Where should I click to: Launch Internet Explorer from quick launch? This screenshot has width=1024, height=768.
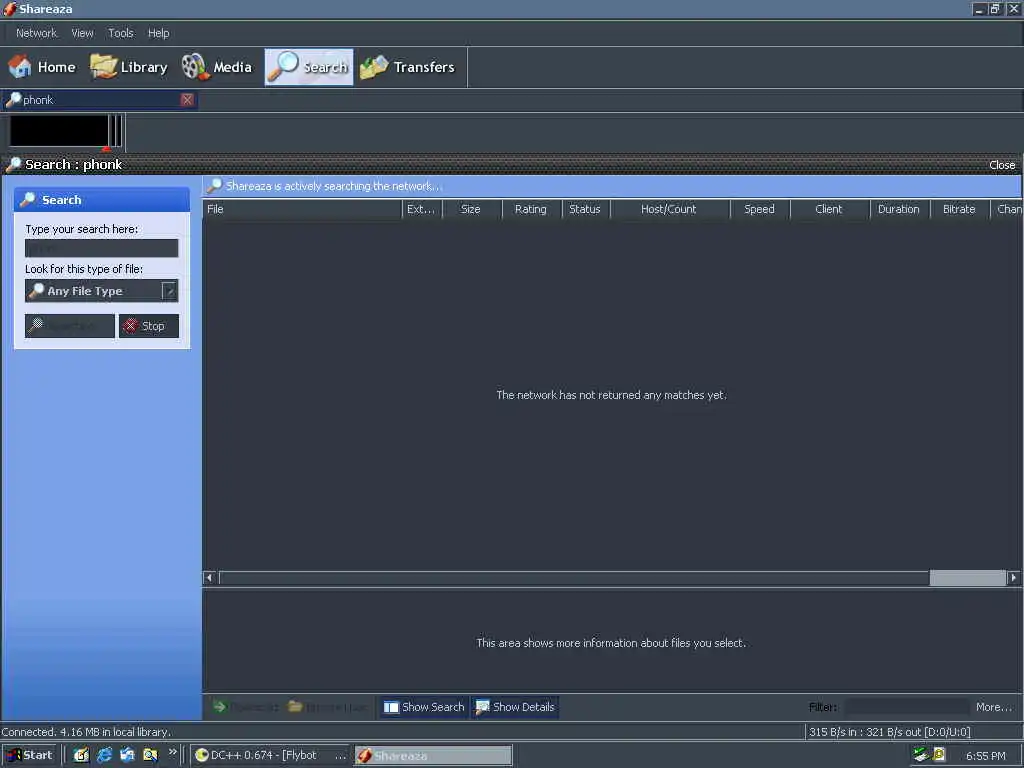[104, 756]
